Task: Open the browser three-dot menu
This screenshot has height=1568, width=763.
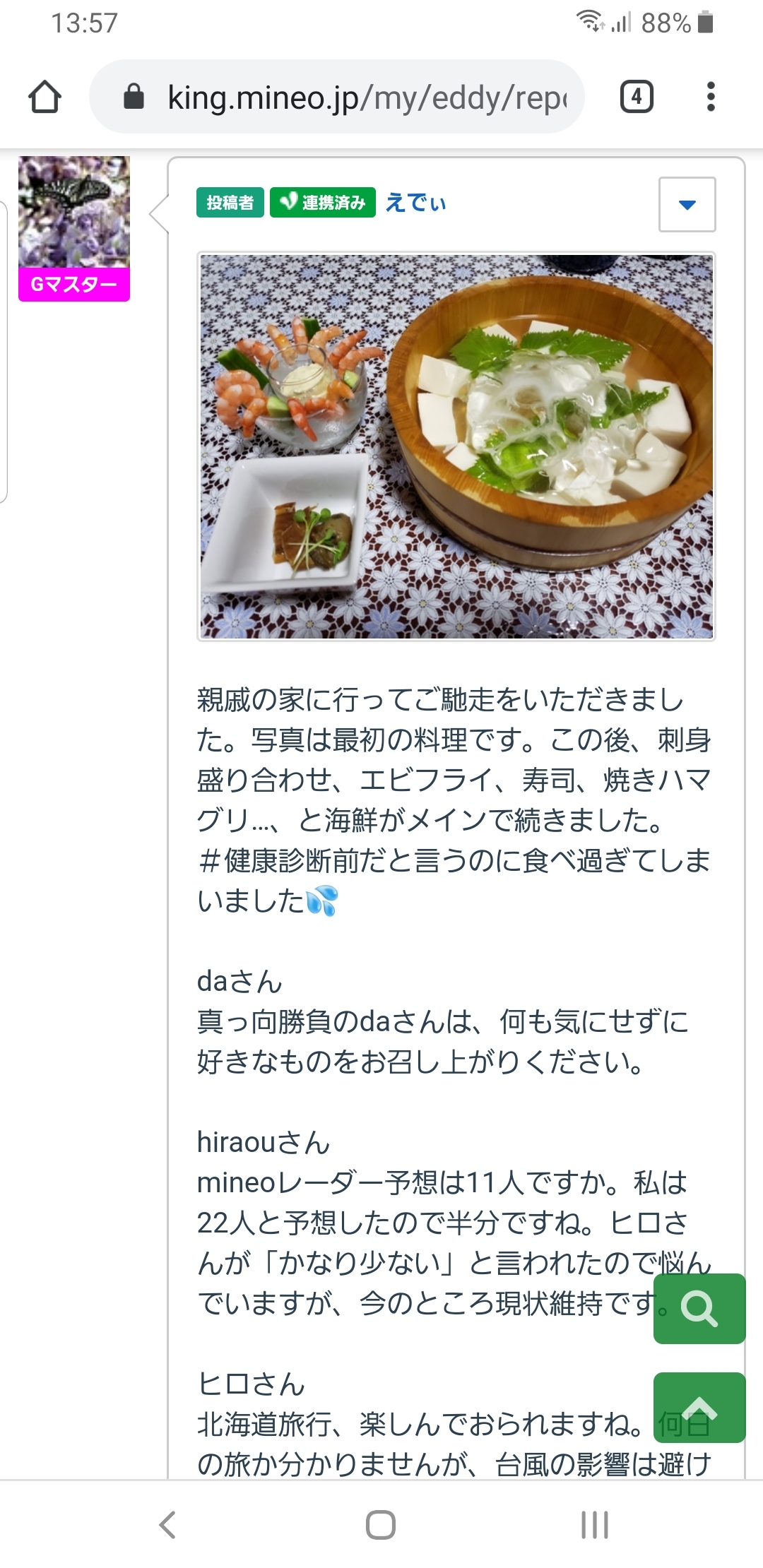Action: click(711, 97)
